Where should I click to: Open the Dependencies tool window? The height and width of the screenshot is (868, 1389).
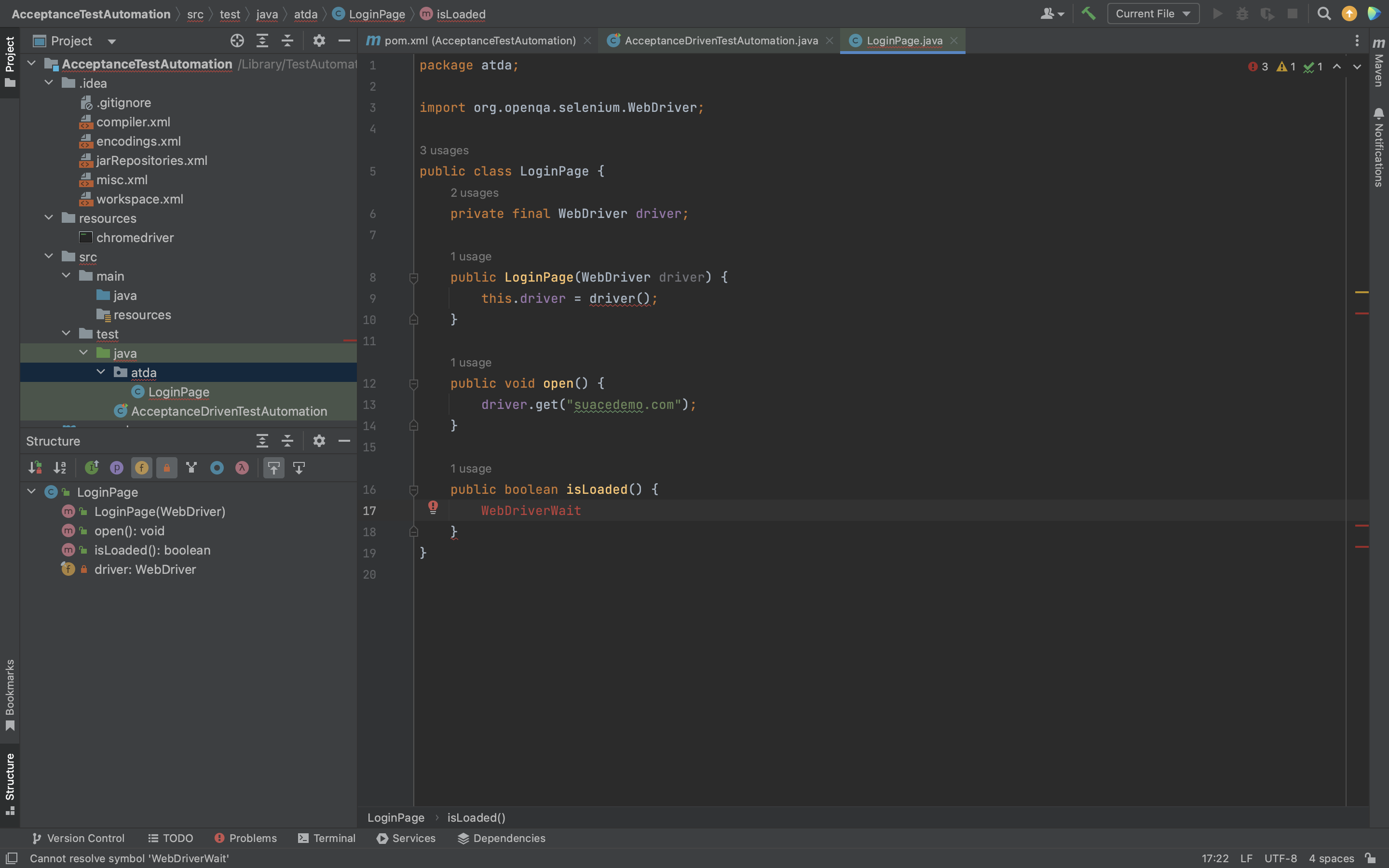pos(502,838)
